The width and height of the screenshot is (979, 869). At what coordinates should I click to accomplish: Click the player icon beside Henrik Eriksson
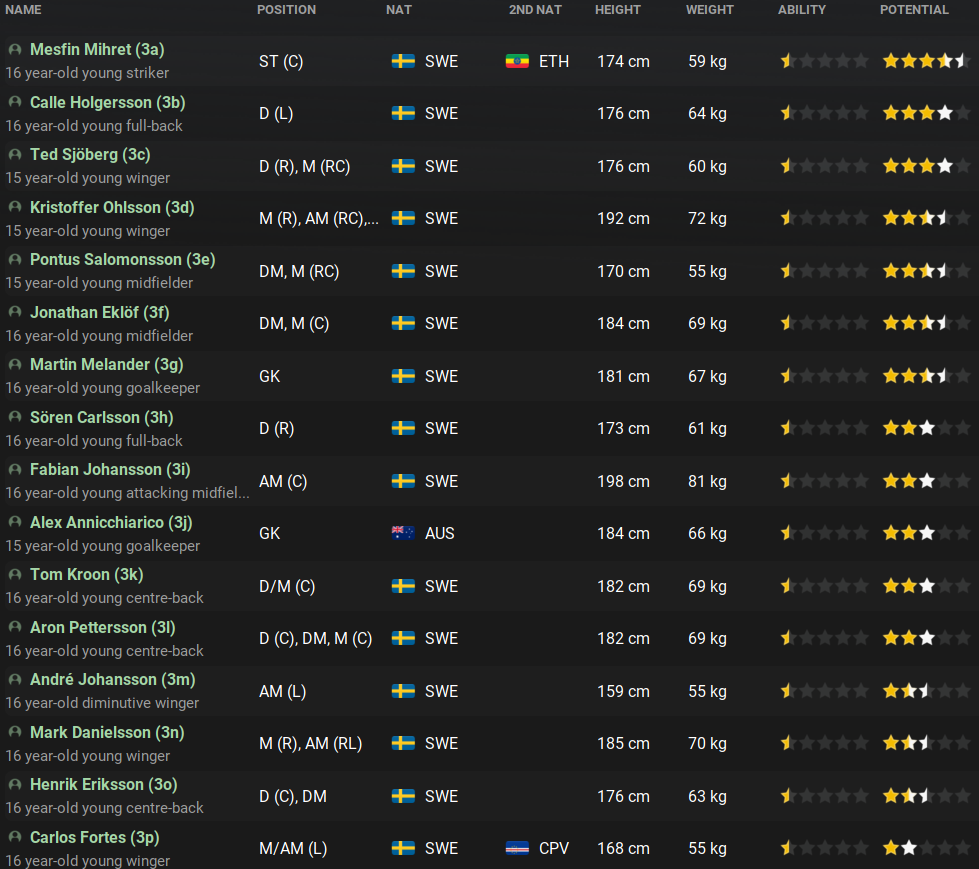(x=15, y=784)
